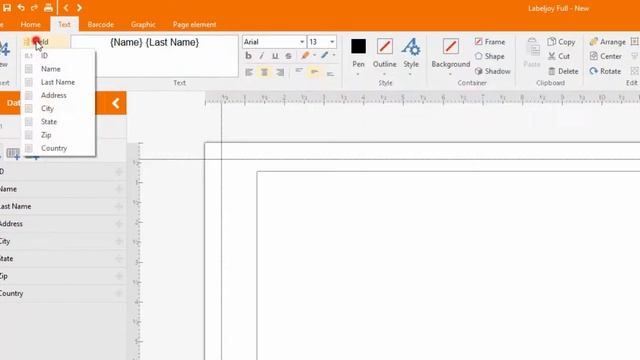
Task: Toggle strikethrough formatting
Action: point(289,56)
